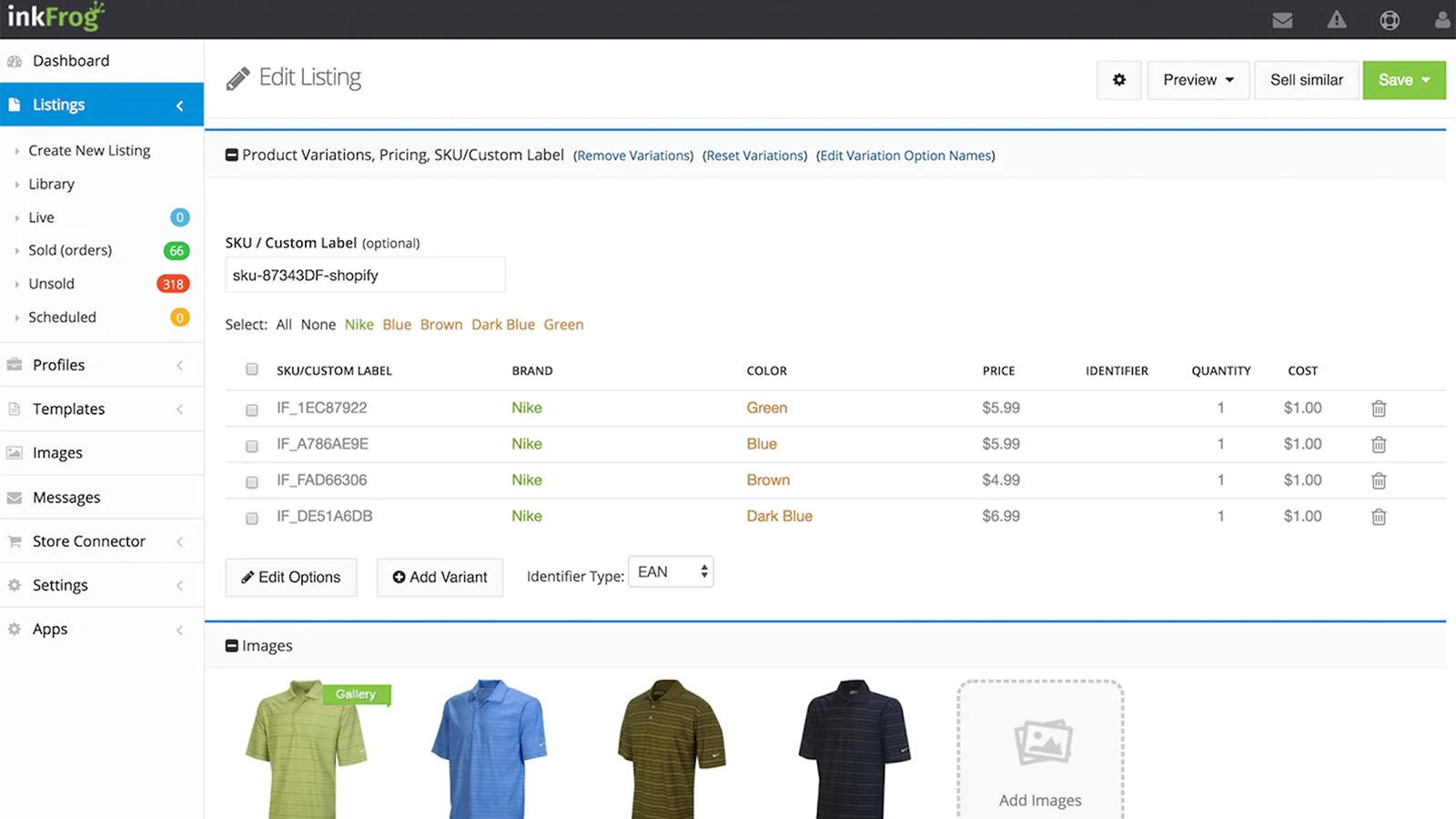This screenshot has height=819, width=1456.
Task: Check the select-all variants checkbox
Action: (251, 369)
